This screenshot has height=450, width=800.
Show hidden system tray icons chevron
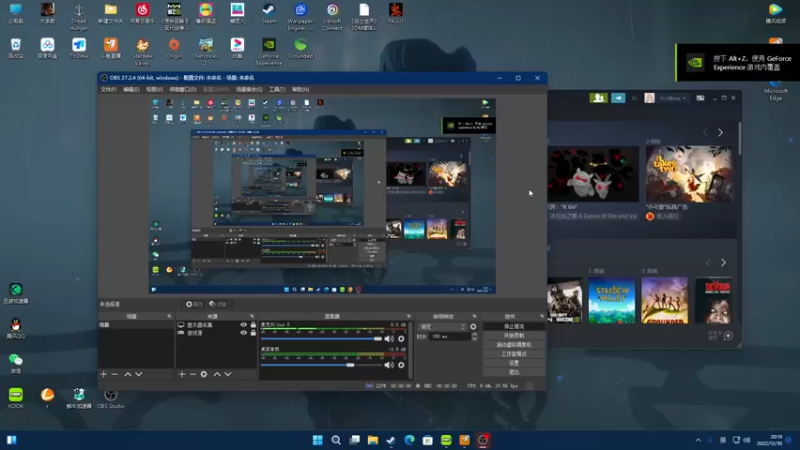pos(698,440)
